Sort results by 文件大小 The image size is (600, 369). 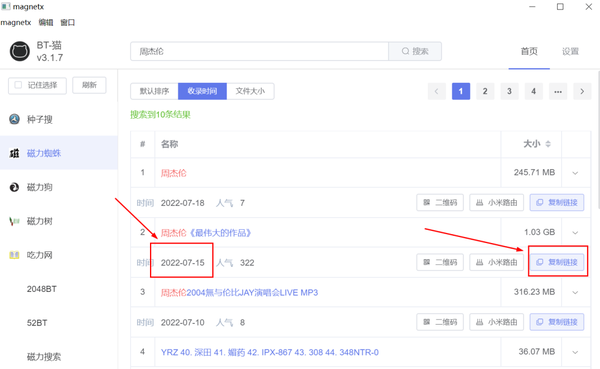[250, 91]
